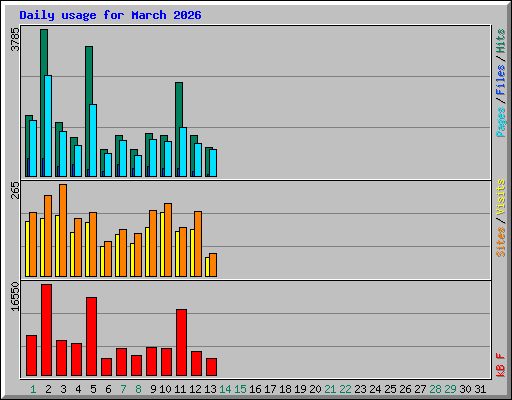
Task: Click the cyan pages bar for day 1
Action: pos(33,148)
